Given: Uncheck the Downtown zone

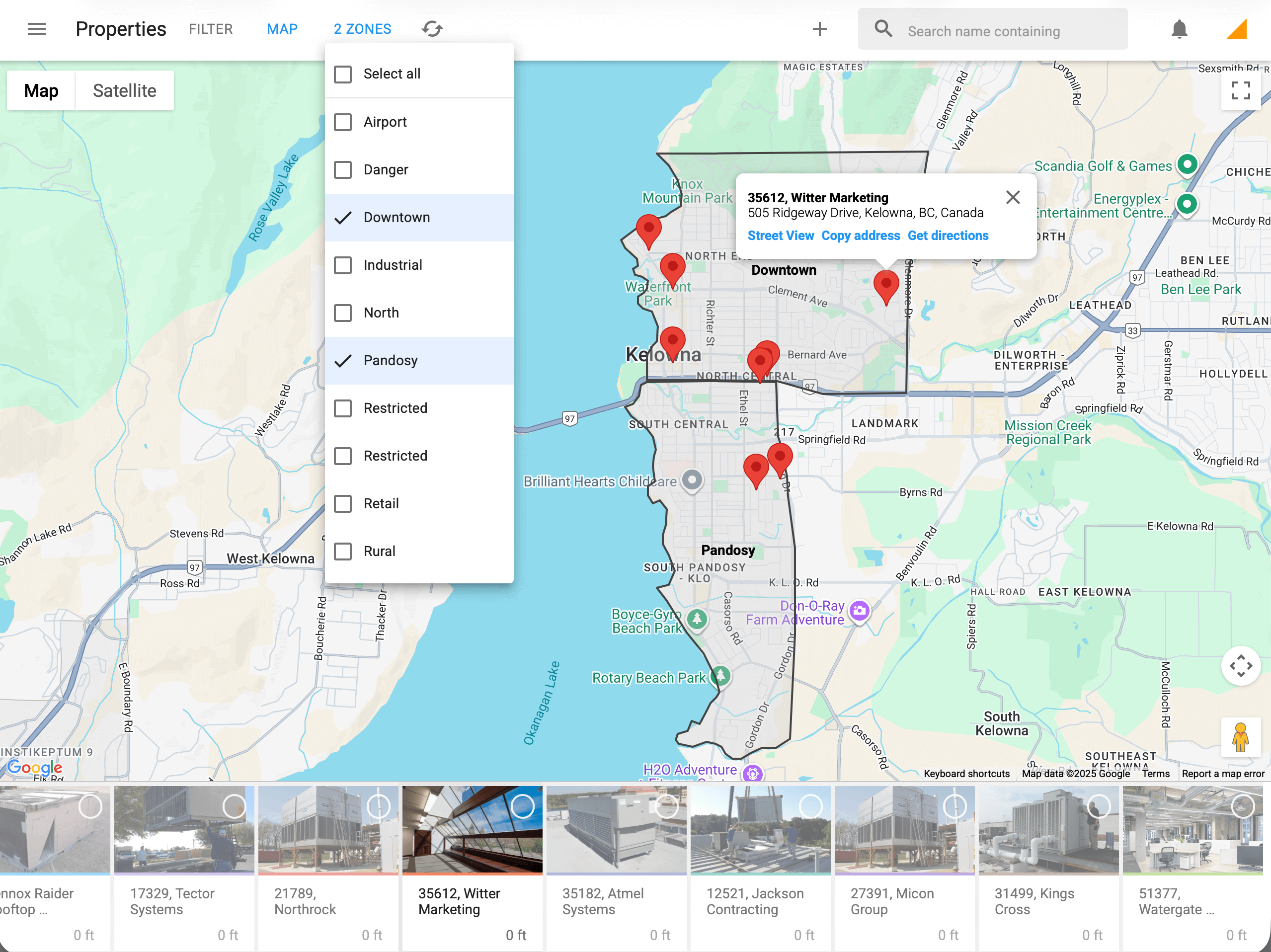Looking at the screenshot, I should pyautogui.click(x=343, y=218).
